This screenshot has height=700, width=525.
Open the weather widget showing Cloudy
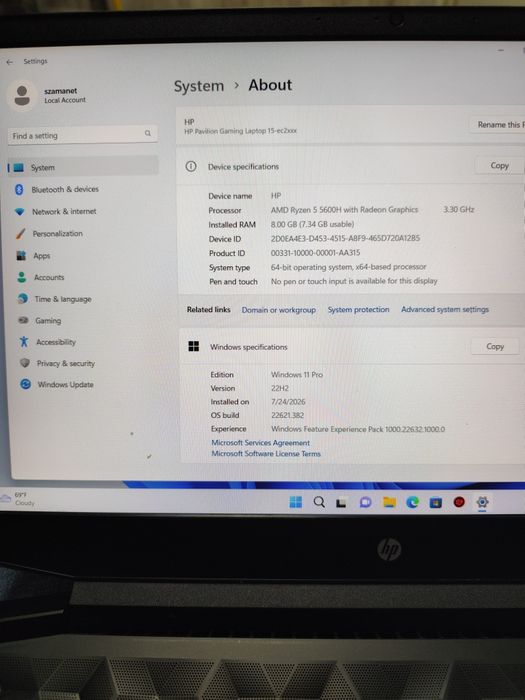[x=19, y=499]
